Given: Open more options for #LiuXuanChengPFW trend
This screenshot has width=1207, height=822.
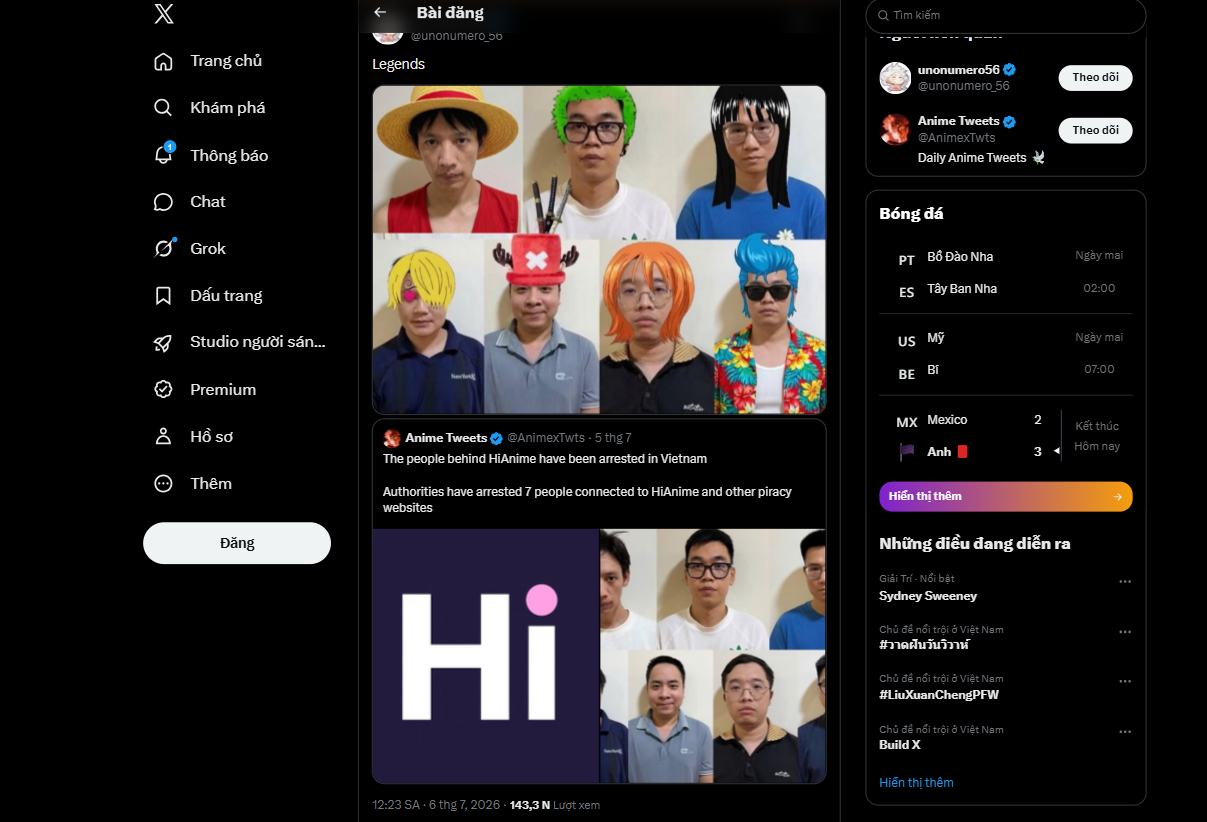Looking at the screenshot, I should tap(1125, 681).
